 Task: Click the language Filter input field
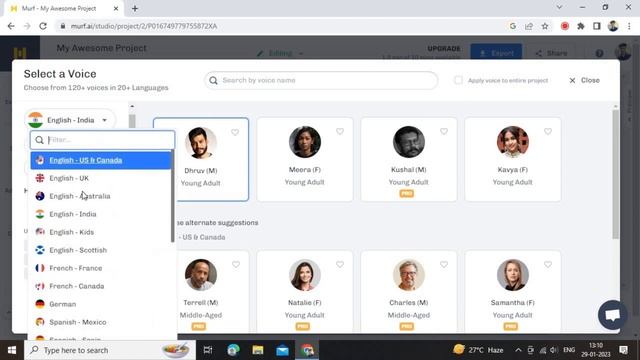pos(102,140)
